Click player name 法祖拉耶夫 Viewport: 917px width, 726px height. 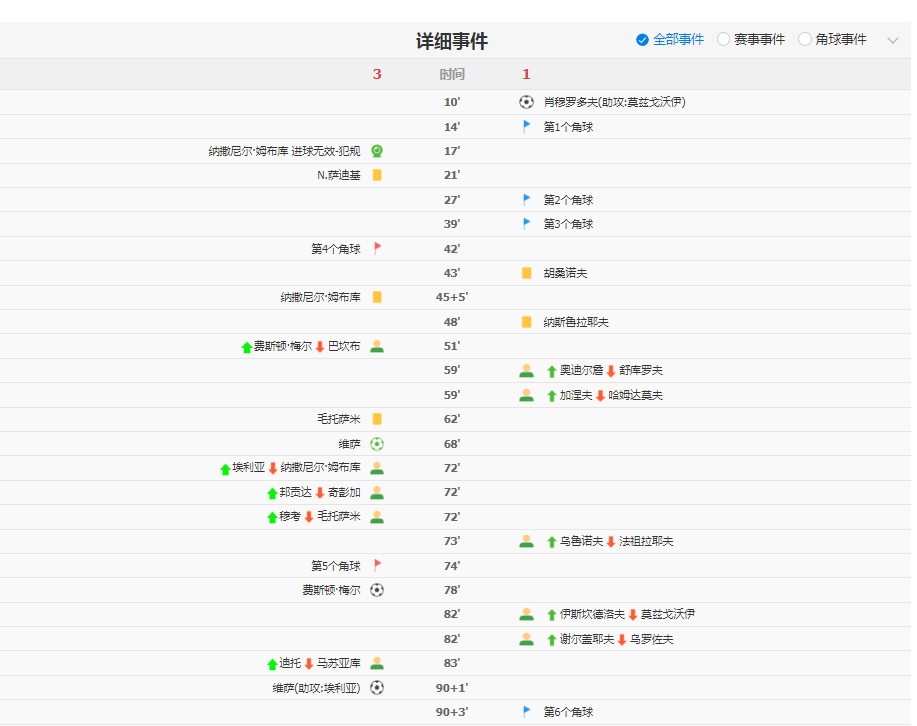pos(646,542)
